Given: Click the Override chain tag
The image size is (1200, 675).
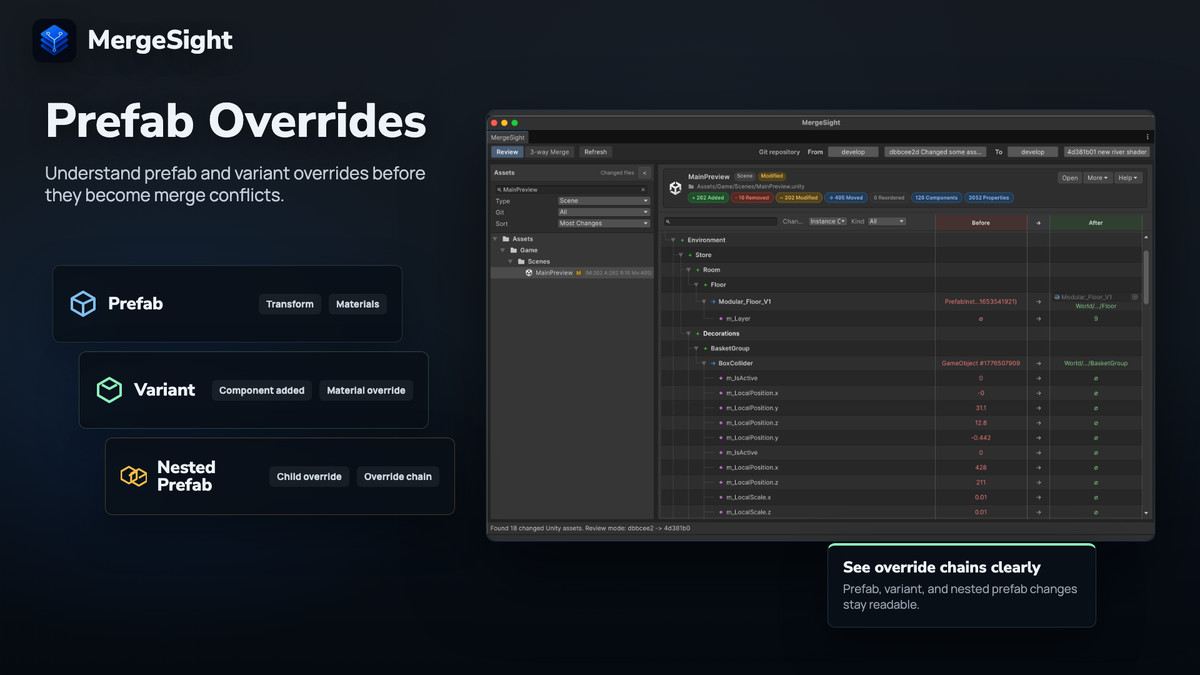Looking at the screenshot, I should click(x=398, y=476).
